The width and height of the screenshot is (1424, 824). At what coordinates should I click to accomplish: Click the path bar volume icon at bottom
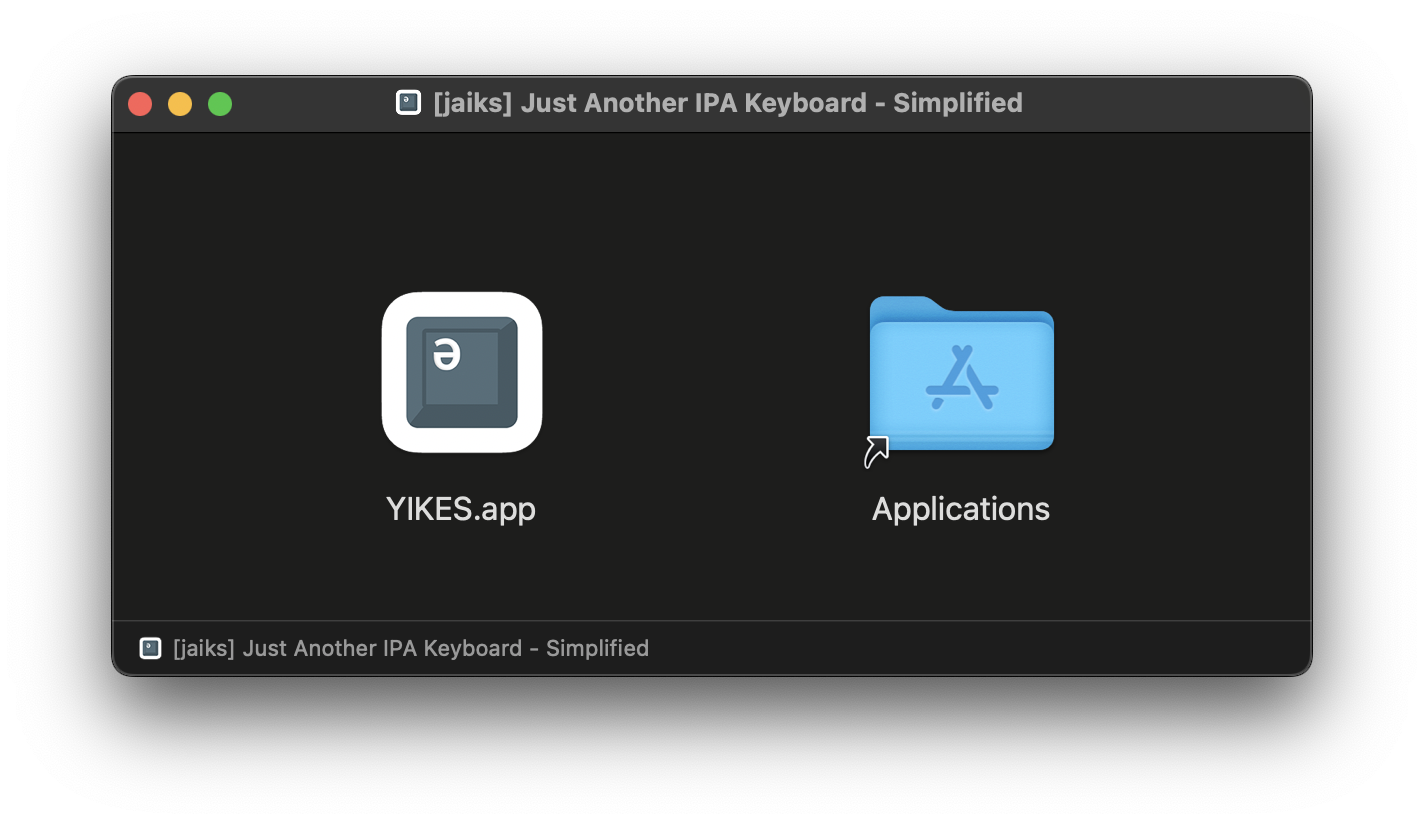(x=150, y=648)
